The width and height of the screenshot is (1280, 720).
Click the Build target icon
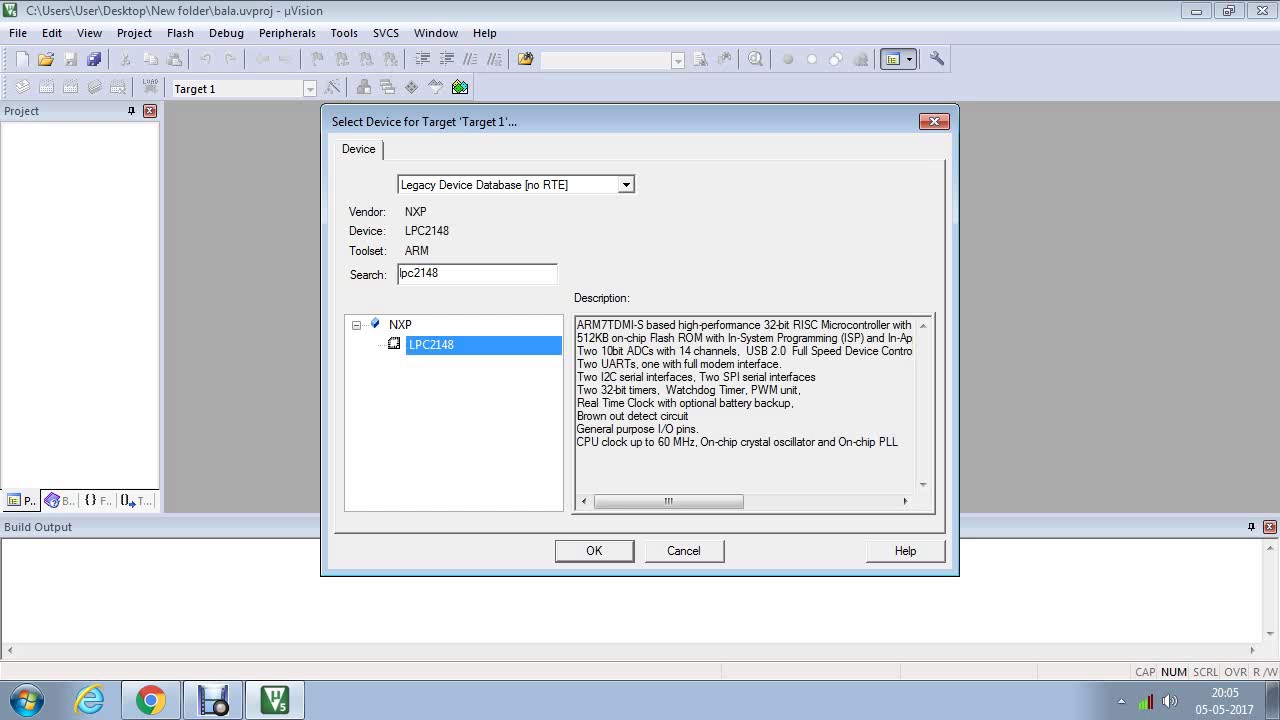click(x=46, y=88)
